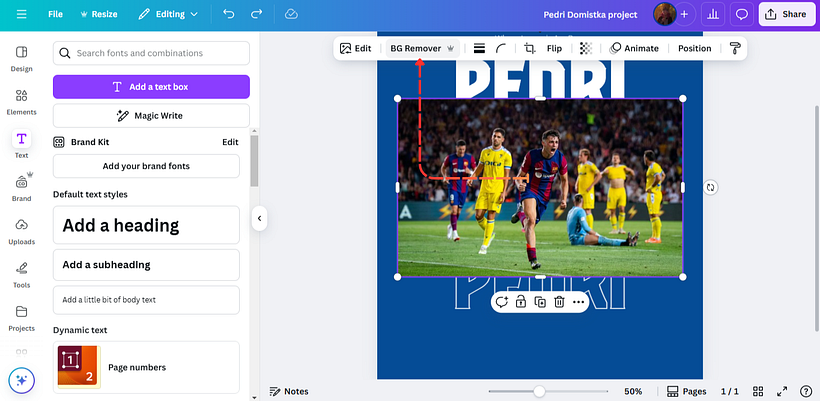Screen dimensions: 820x401
Task: Animate the selected image
Action: click(x=634, y=49)
